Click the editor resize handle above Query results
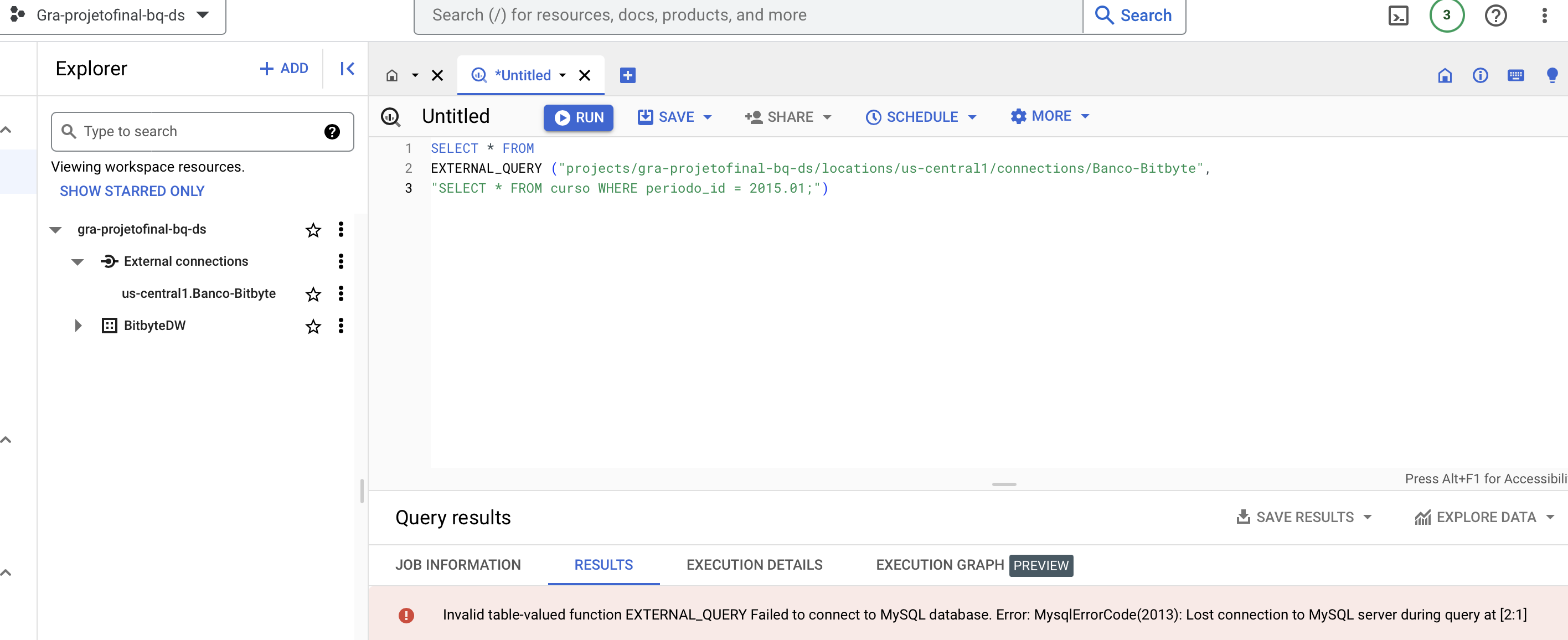 pyautogui.click(x=1004, y=484)
